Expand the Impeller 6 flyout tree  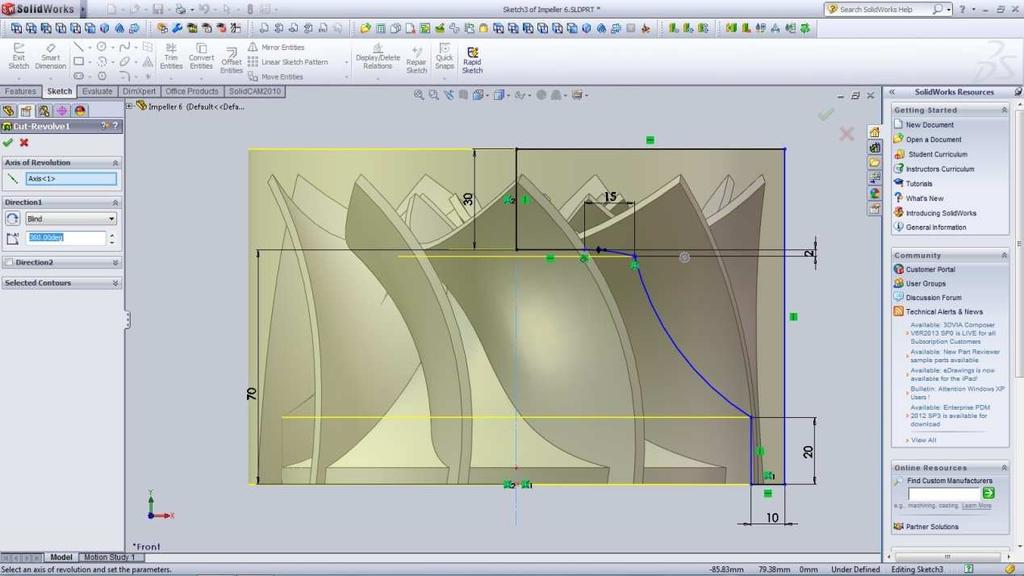[129, 106]
